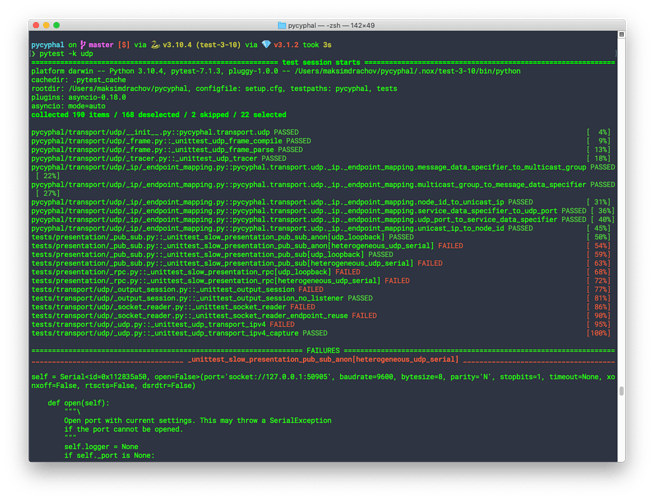Click the Python snake icon in prompt
This screenshot has height=500, width=654.
(155, 45)
